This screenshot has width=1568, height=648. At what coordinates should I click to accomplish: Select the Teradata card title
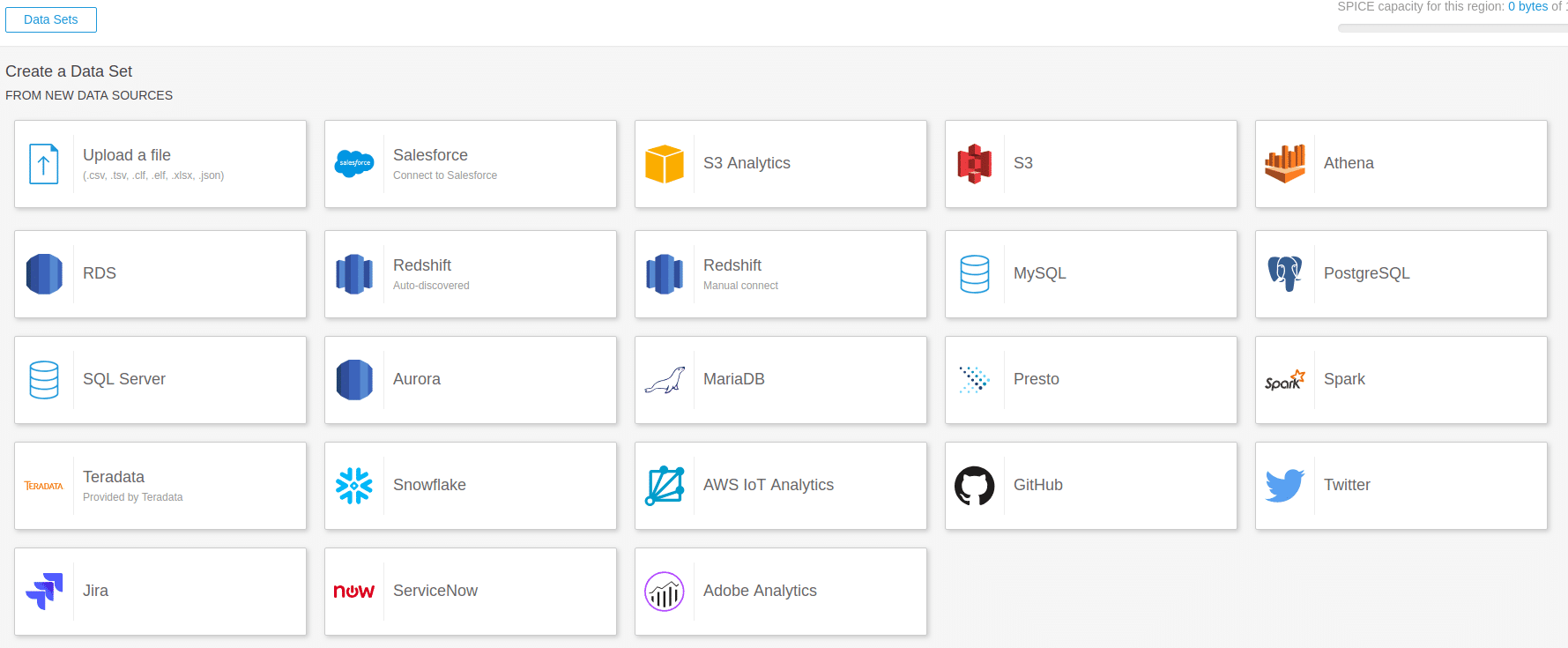click(114, 477)
